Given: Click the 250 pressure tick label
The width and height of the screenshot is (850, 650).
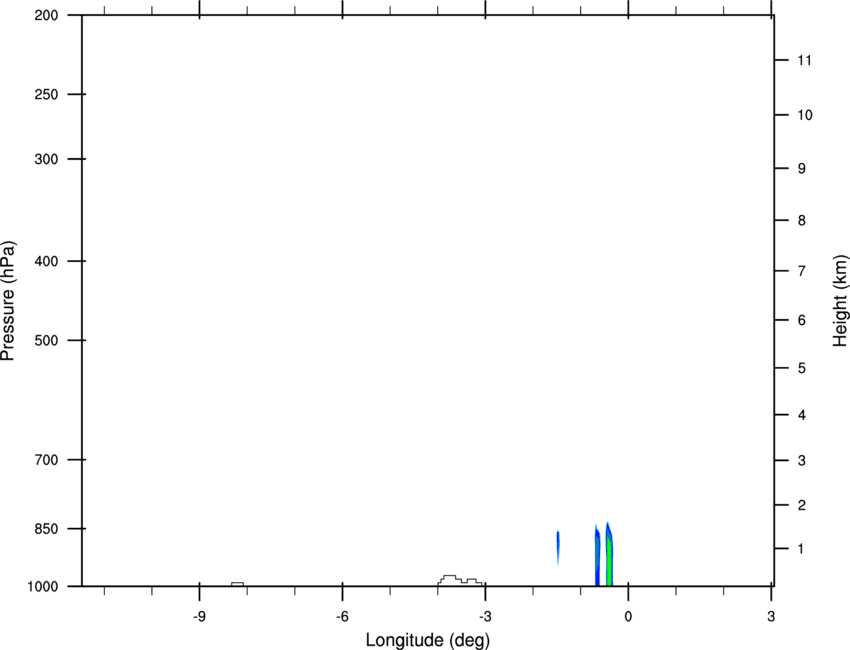Looking at the screenshot, I should tap(46, 94).
